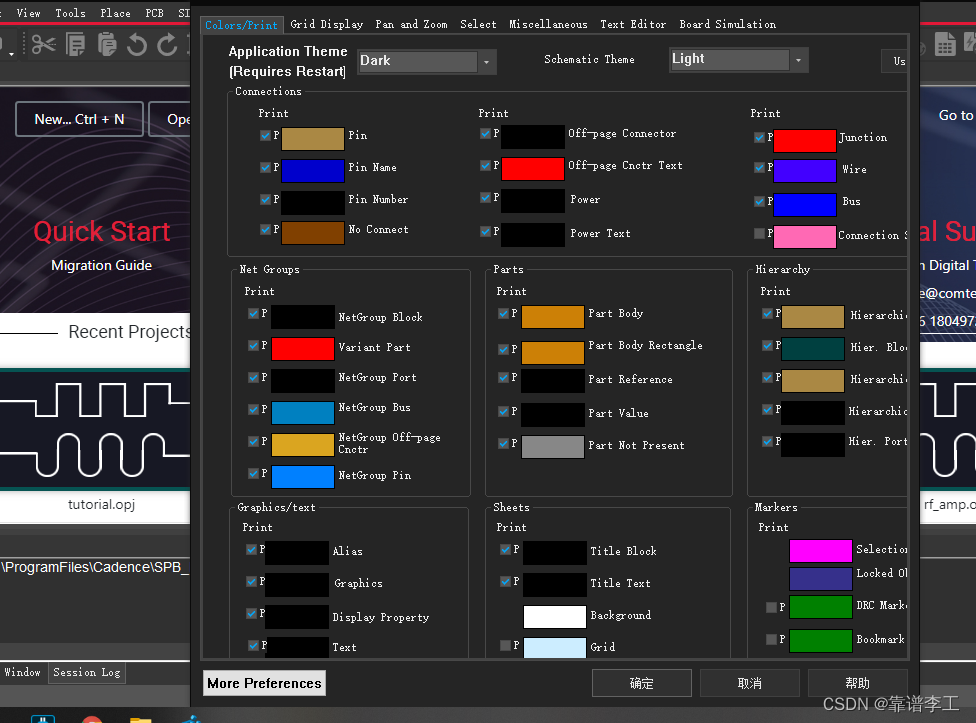Open the View menu in main window
976x723 pixels.
pyautogui.click(x=29, y=13)
